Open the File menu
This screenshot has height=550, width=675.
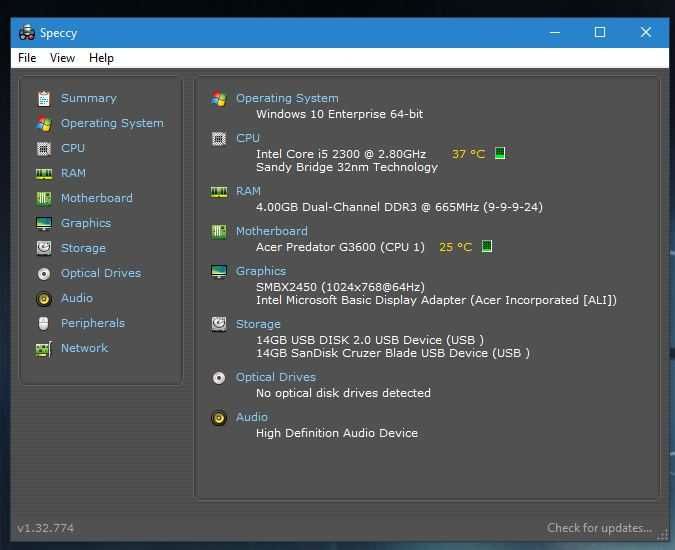coord(27,58)
